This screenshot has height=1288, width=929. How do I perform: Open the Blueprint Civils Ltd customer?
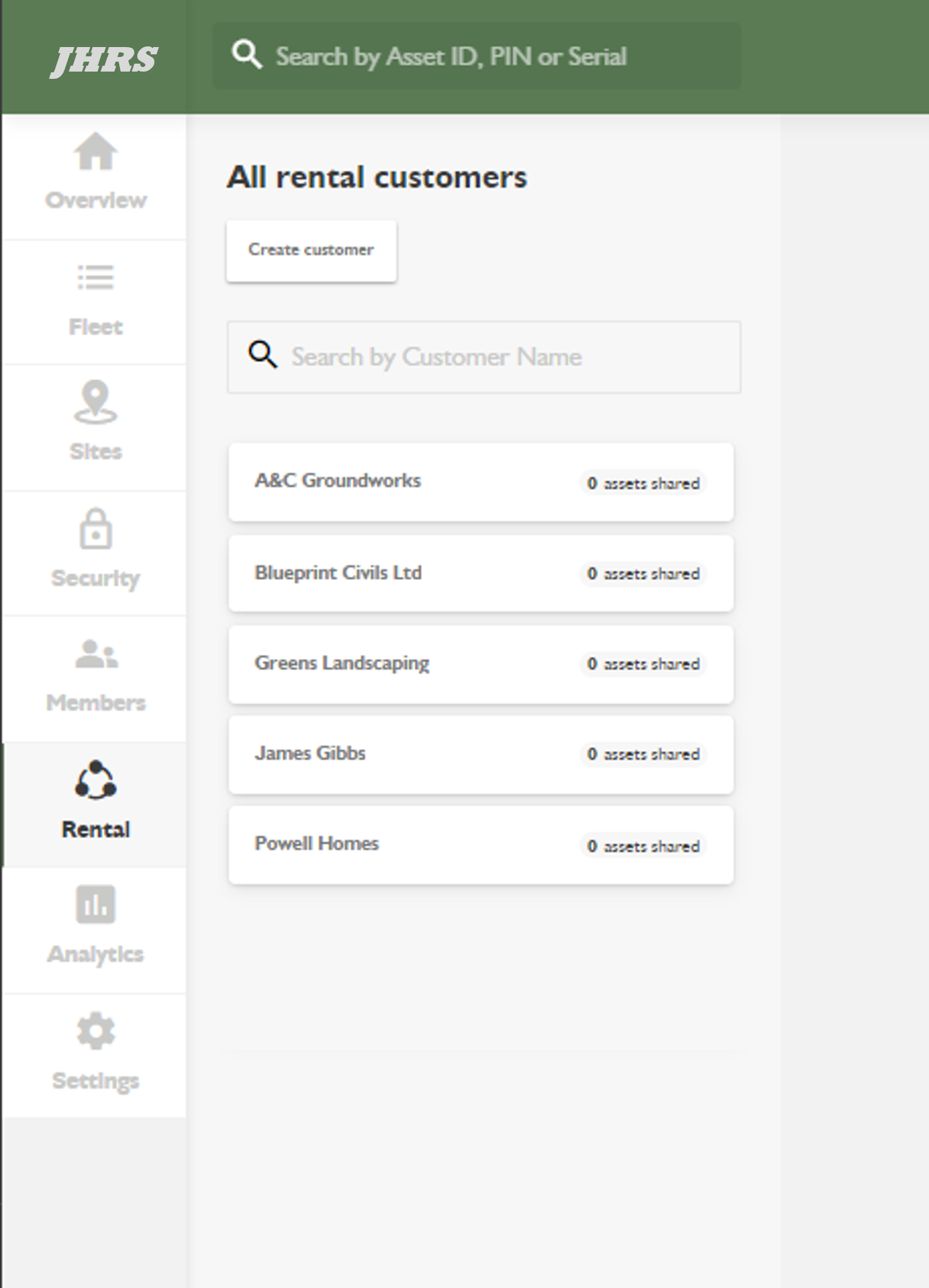[481, 573]
